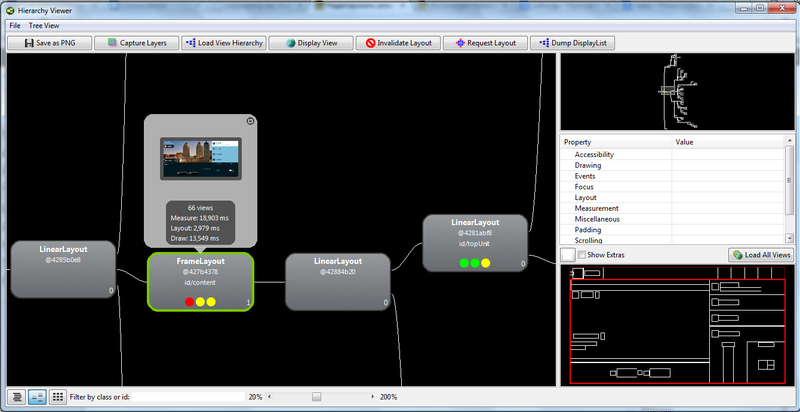Click the Display View button
The height and width of the screenshot is (412, 800).
click(x=311, y=43)
